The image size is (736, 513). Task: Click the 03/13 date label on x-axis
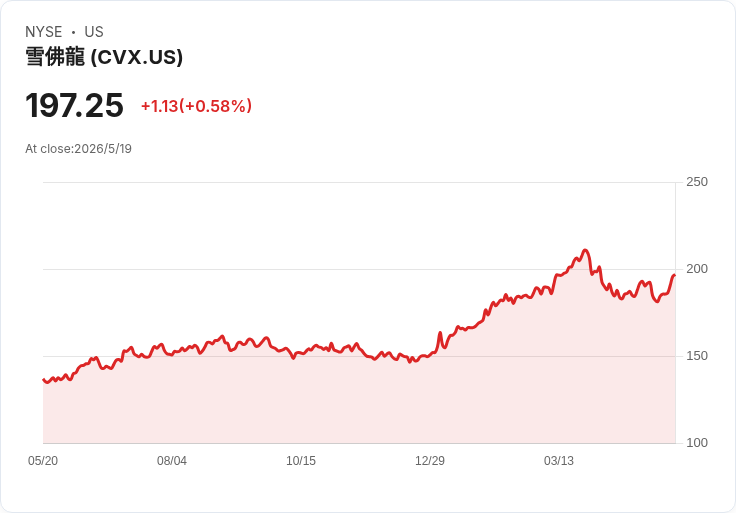559,461
